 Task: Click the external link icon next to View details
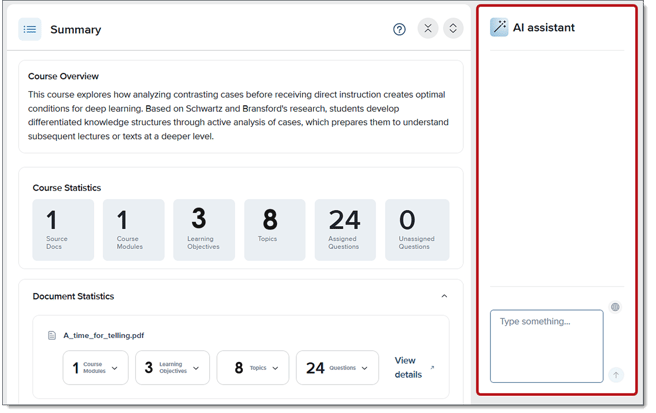(x=432, y=368)
